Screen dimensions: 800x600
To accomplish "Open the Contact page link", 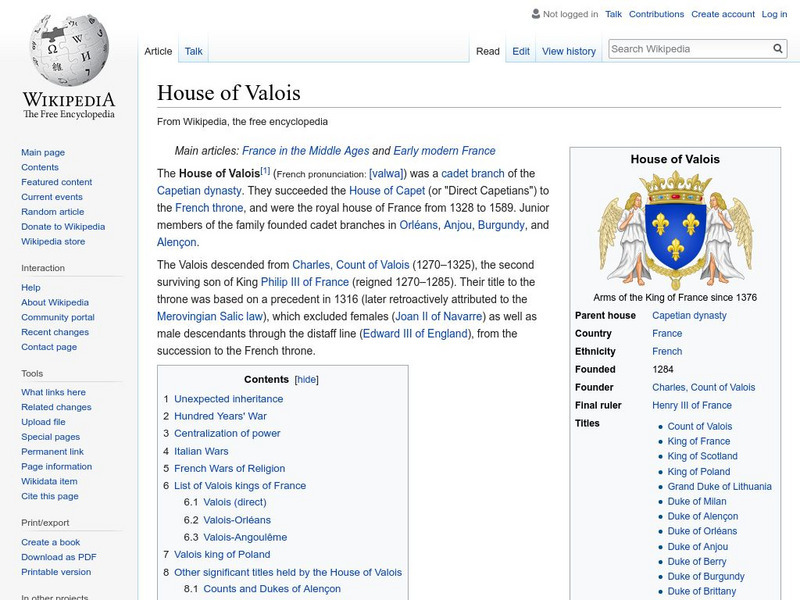I will [x=49, y=346].
